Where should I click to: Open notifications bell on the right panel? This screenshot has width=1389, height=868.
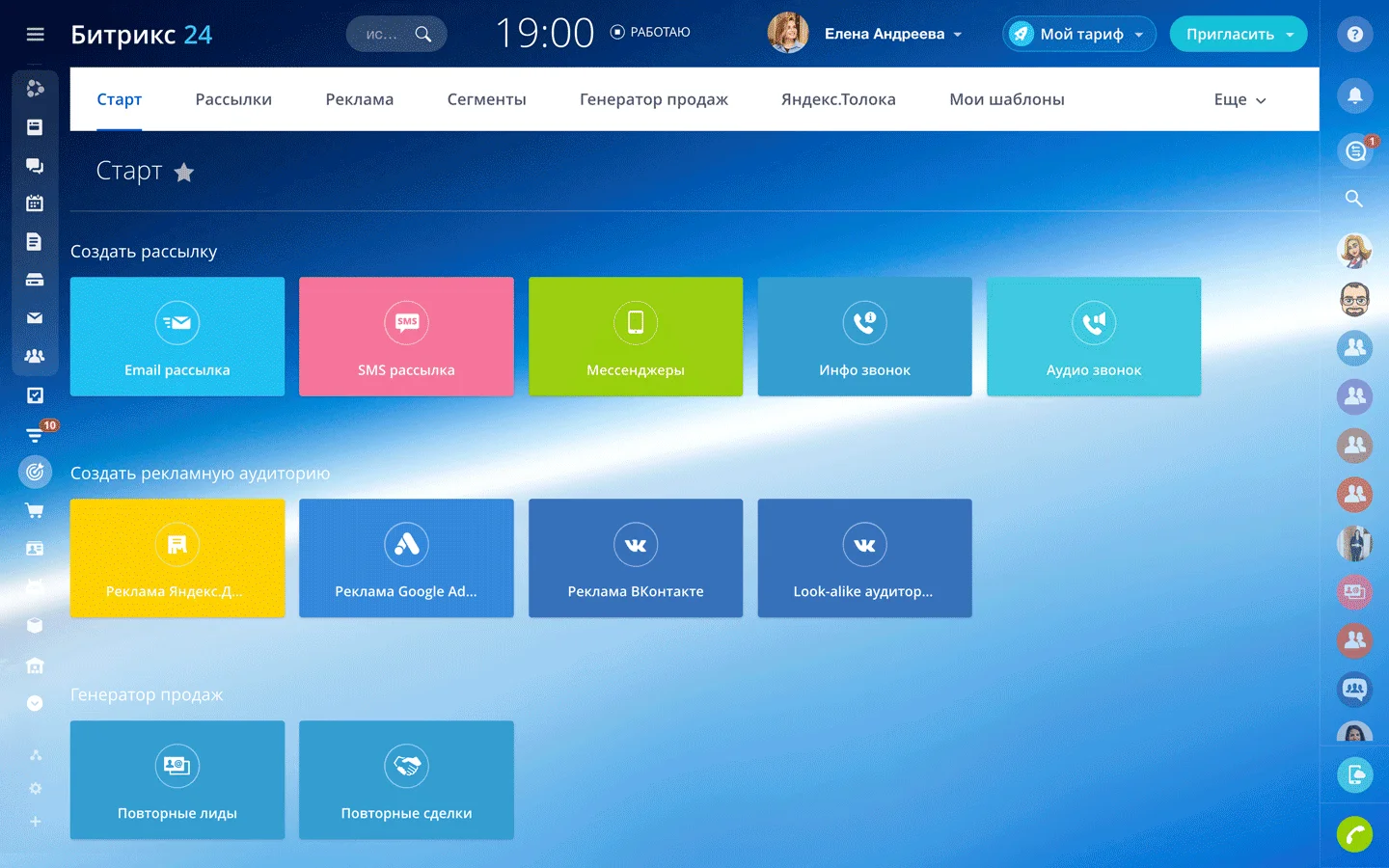pyautogui.click(x=1354, y=95)
